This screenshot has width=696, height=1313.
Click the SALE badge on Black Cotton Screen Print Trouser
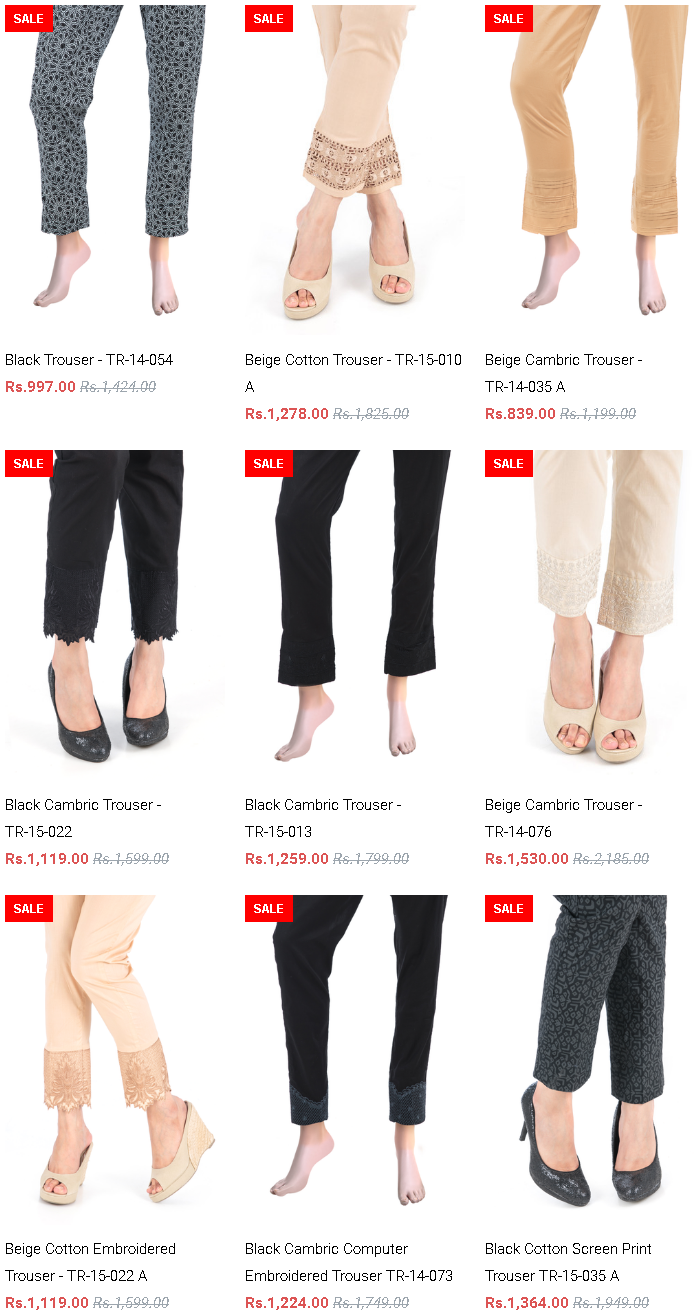pos(509,909)
